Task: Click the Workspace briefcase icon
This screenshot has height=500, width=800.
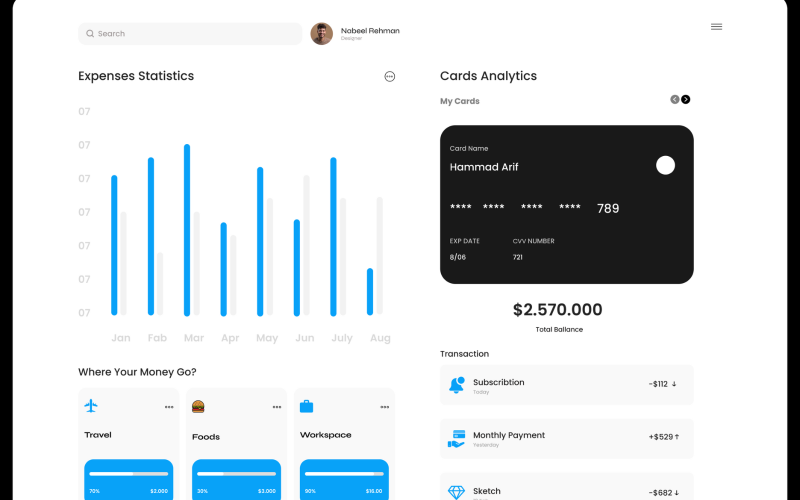Action: pos(306,406)
